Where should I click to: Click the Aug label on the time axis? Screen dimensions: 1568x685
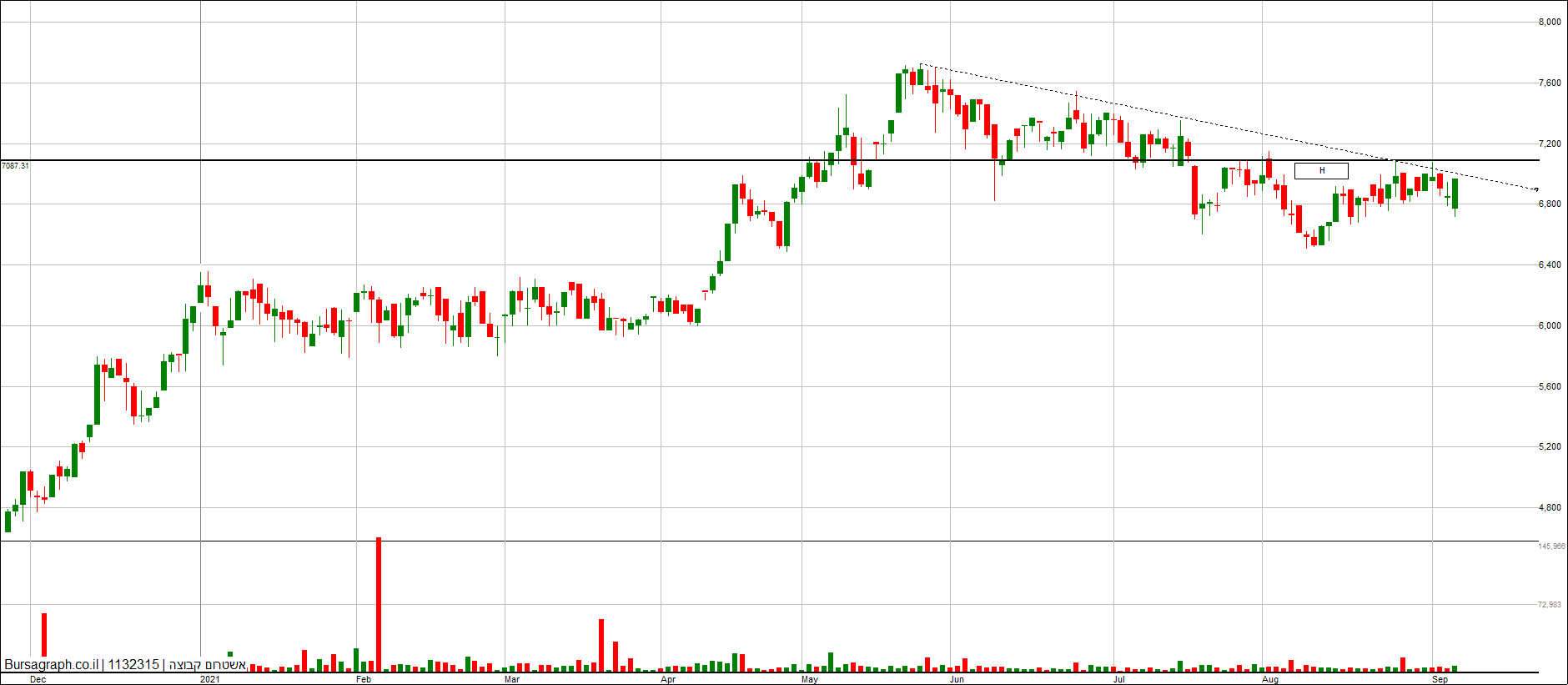(1270, 680)
